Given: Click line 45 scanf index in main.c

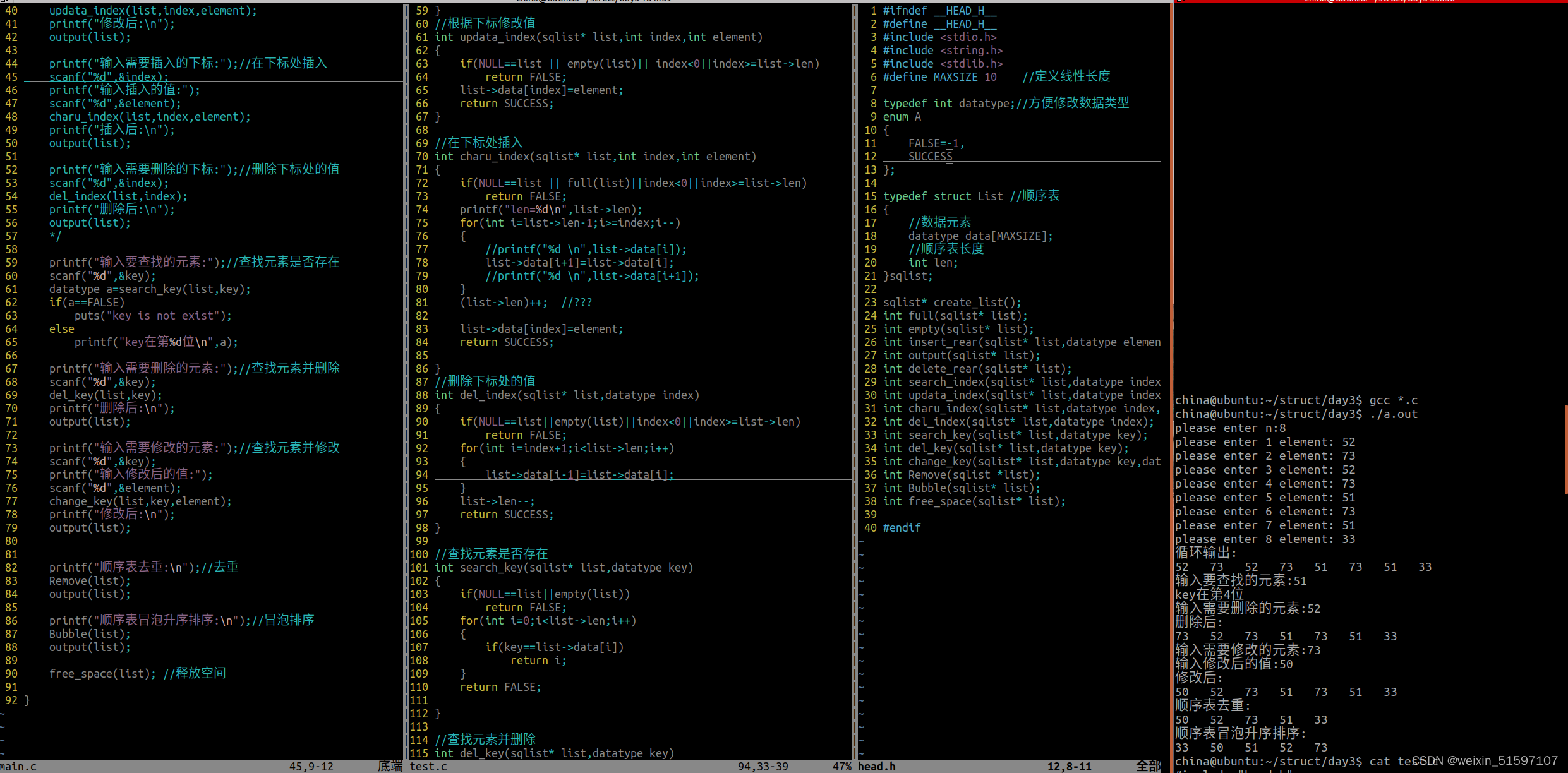Looking at the screenshot, I should click(x=109, y=77).
